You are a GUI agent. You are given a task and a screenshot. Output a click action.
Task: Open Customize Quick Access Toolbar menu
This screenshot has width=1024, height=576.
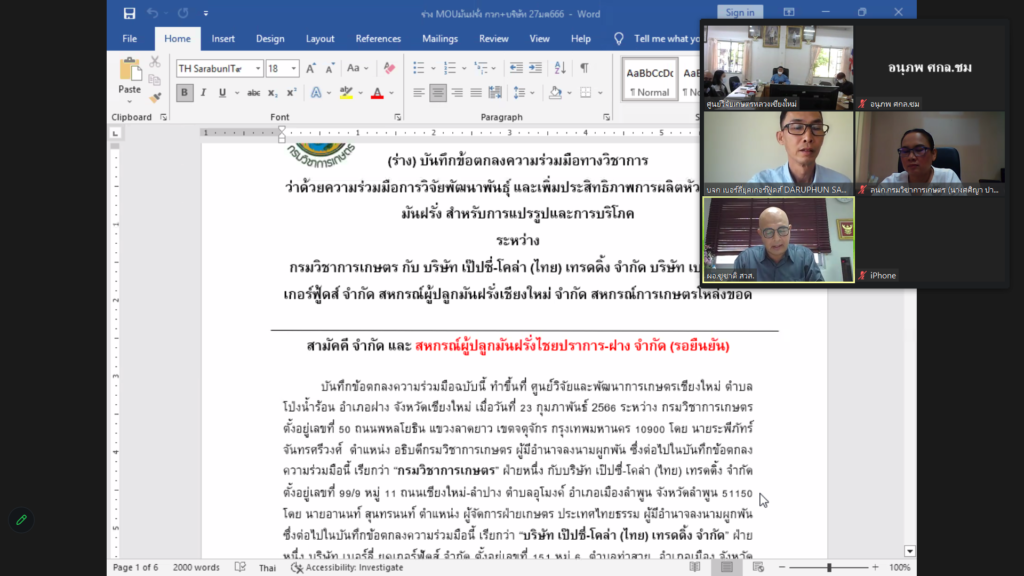click(x=206, y=13)
